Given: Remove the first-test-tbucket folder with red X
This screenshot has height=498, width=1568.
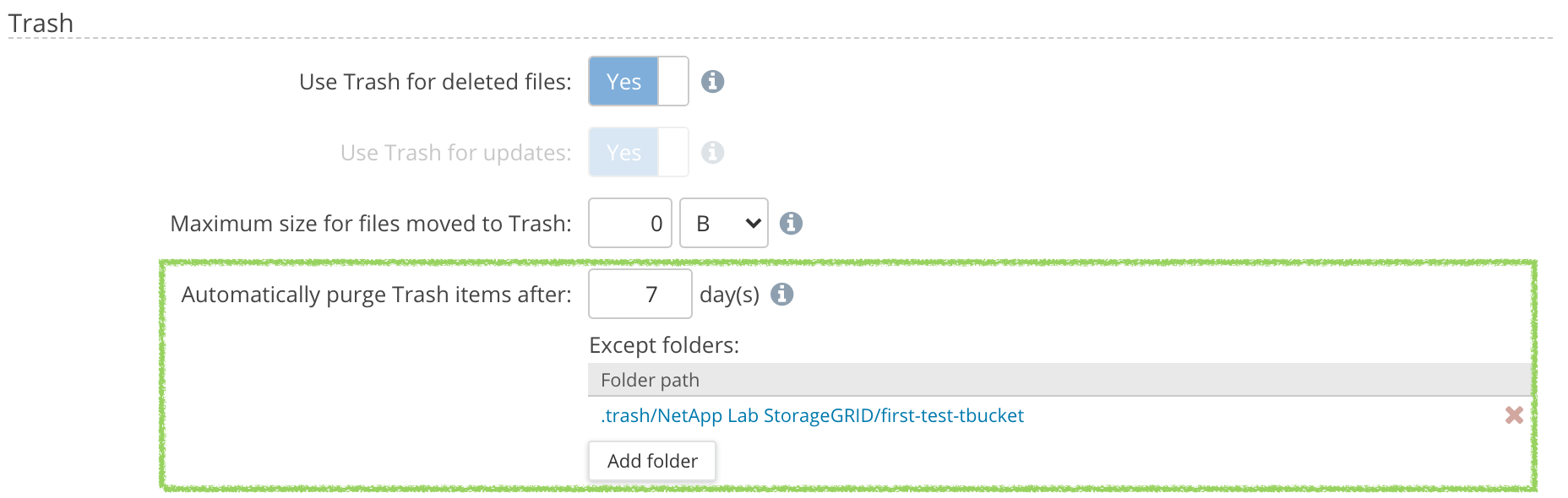Looking at the screenshot, I should (x=1514, y=415).
